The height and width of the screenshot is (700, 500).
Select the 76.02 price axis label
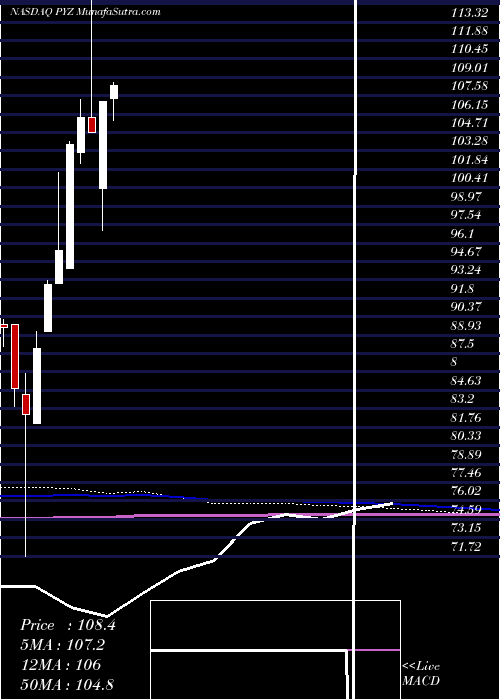(467, 491)
